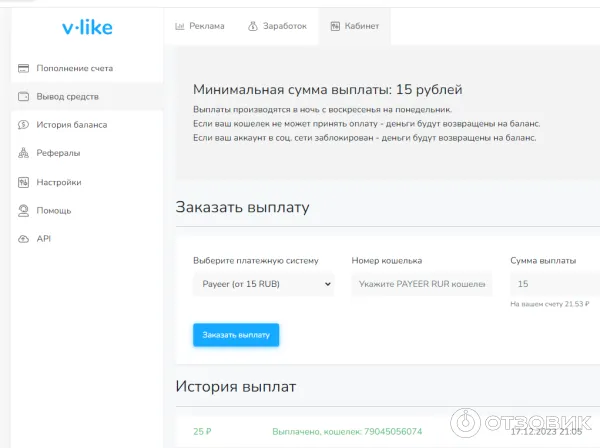Click the 25 ₽ payout history amount
This screenshot has width=600, height=448.
coord(202,432)
